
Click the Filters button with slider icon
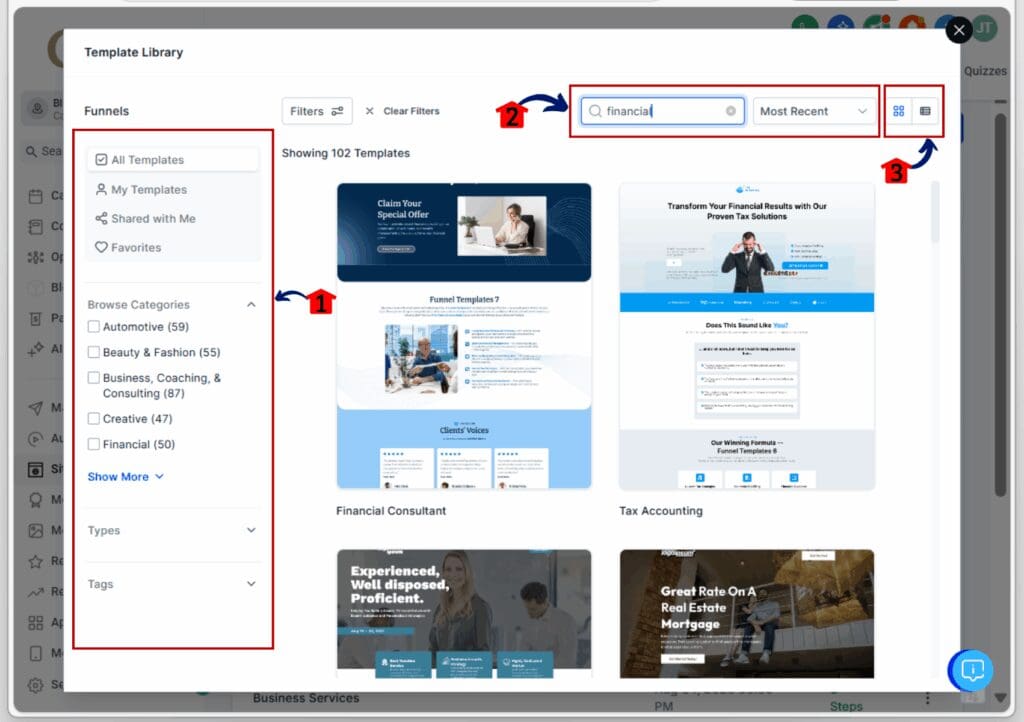pyautogui.click(x=316, y=111)
